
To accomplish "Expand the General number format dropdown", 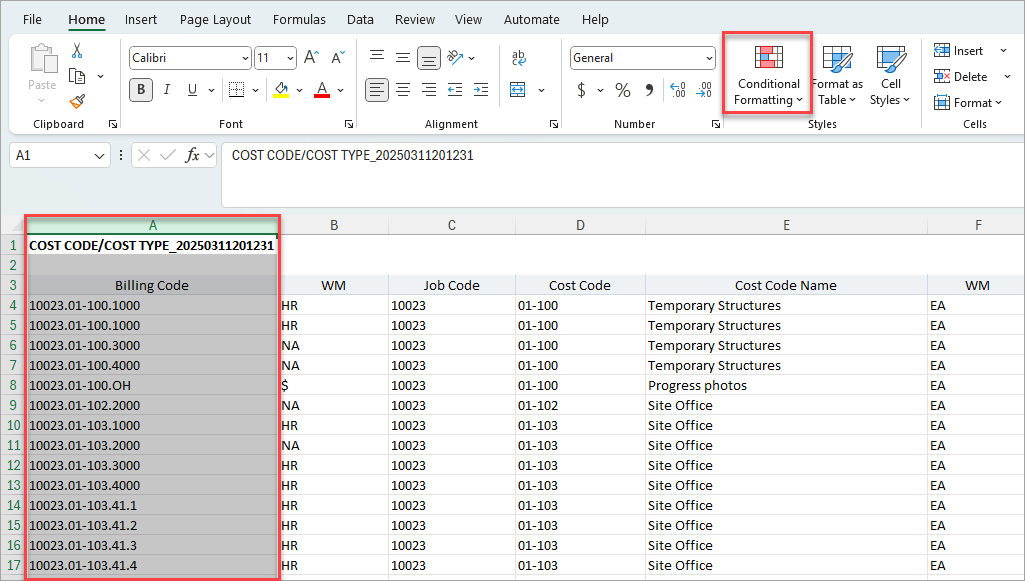I will click(709, 58).
